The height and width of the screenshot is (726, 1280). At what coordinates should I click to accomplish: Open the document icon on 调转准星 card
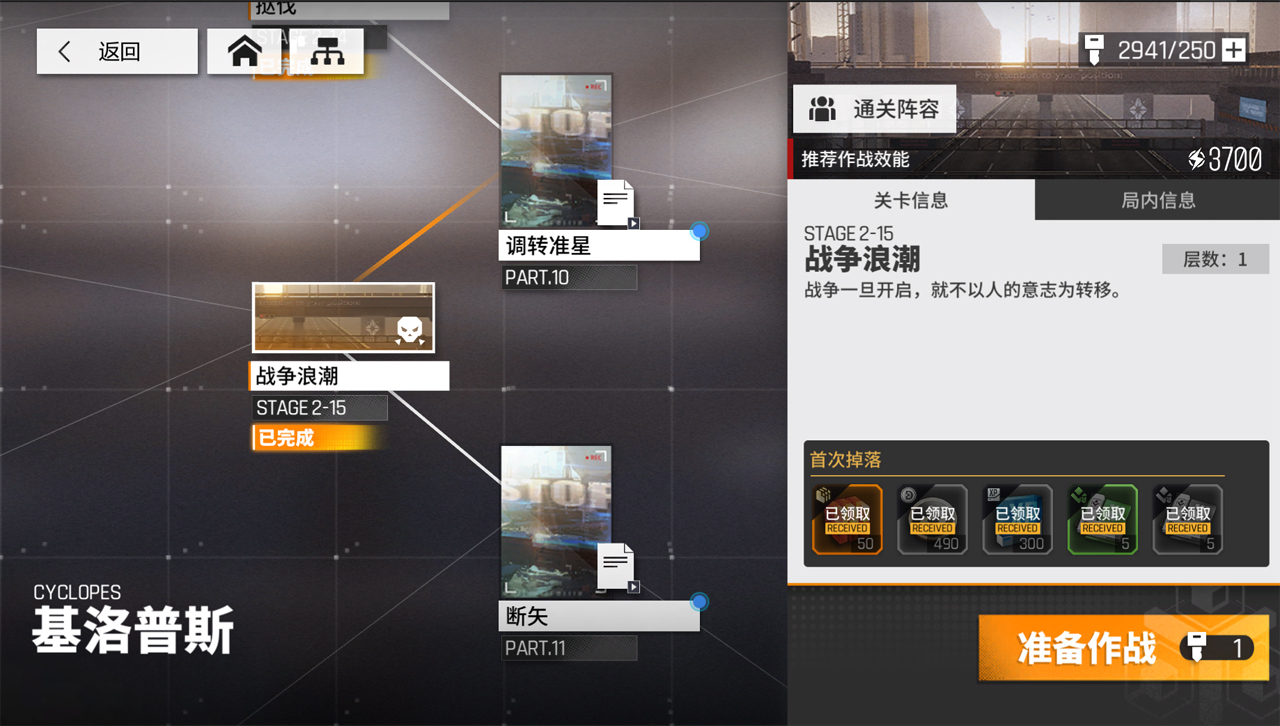(617, 203)
